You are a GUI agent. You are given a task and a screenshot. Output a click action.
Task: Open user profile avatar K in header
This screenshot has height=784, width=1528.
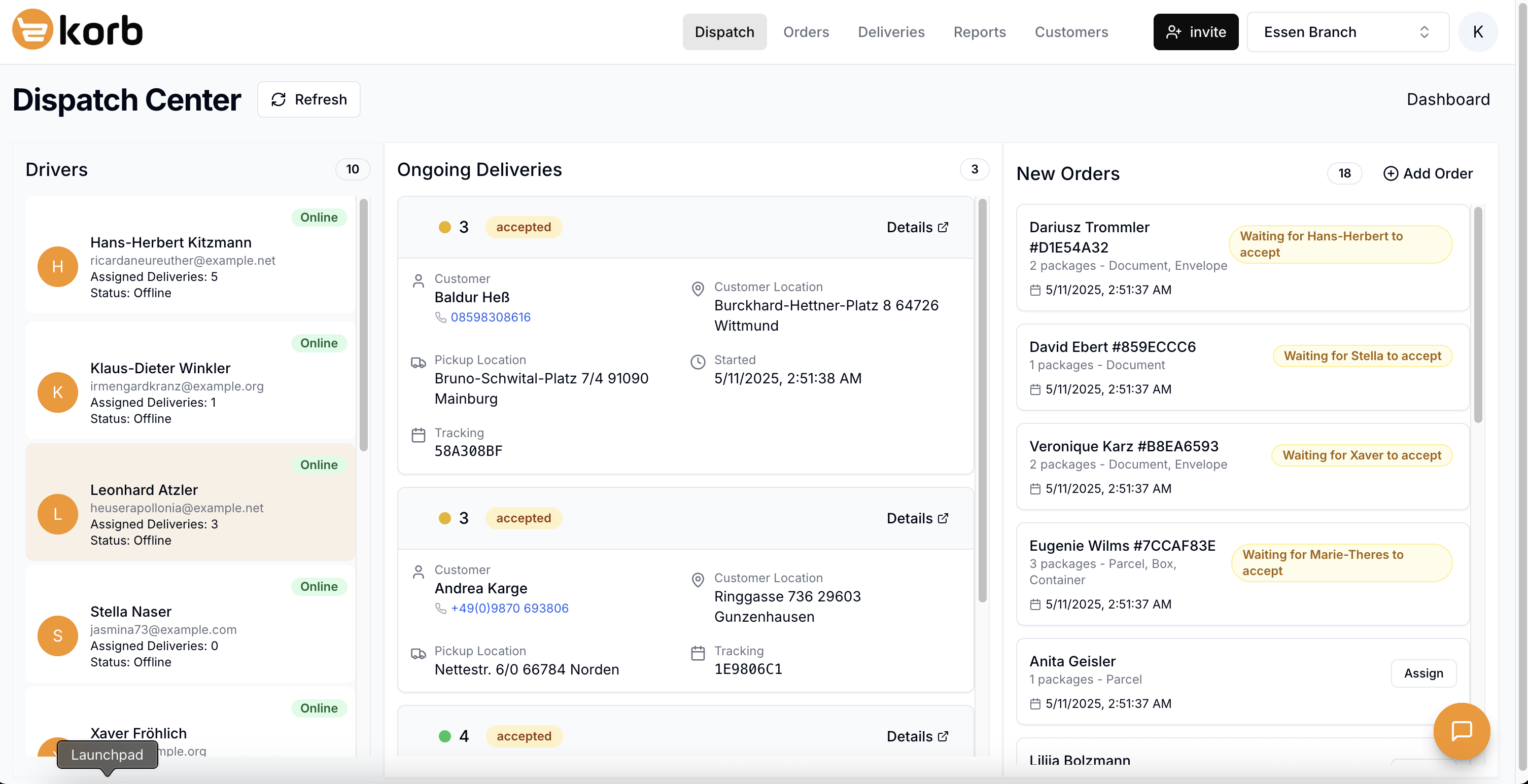coord(1478,32)
